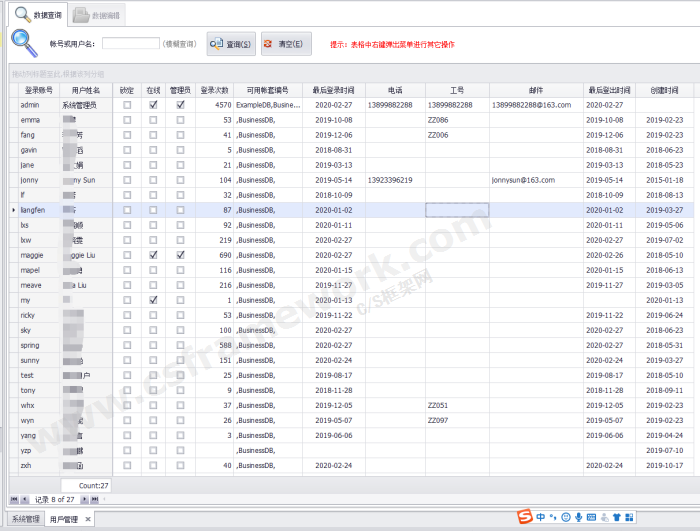Screen dimensions: 700x531
Task: Click the large magnifier search icon
Action: click(x=24, y=43)
